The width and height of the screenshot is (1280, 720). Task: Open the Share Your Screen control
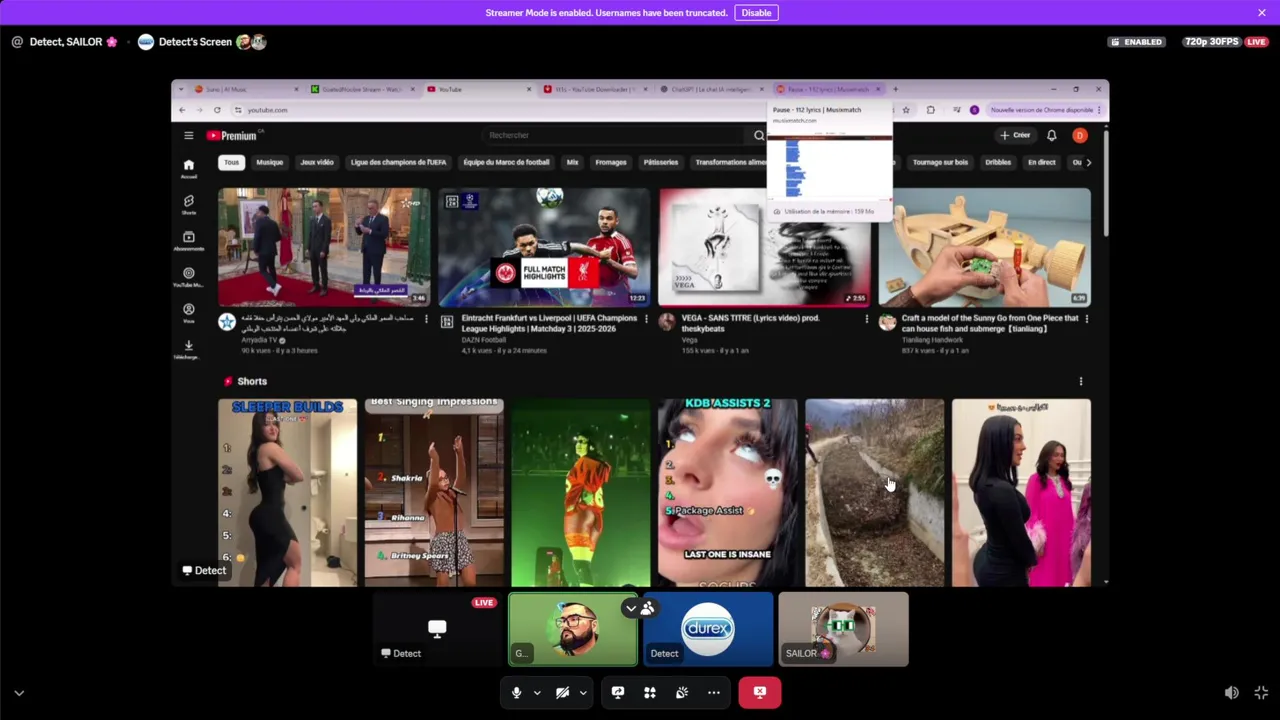pyautogui.click(x=618, y=692)
